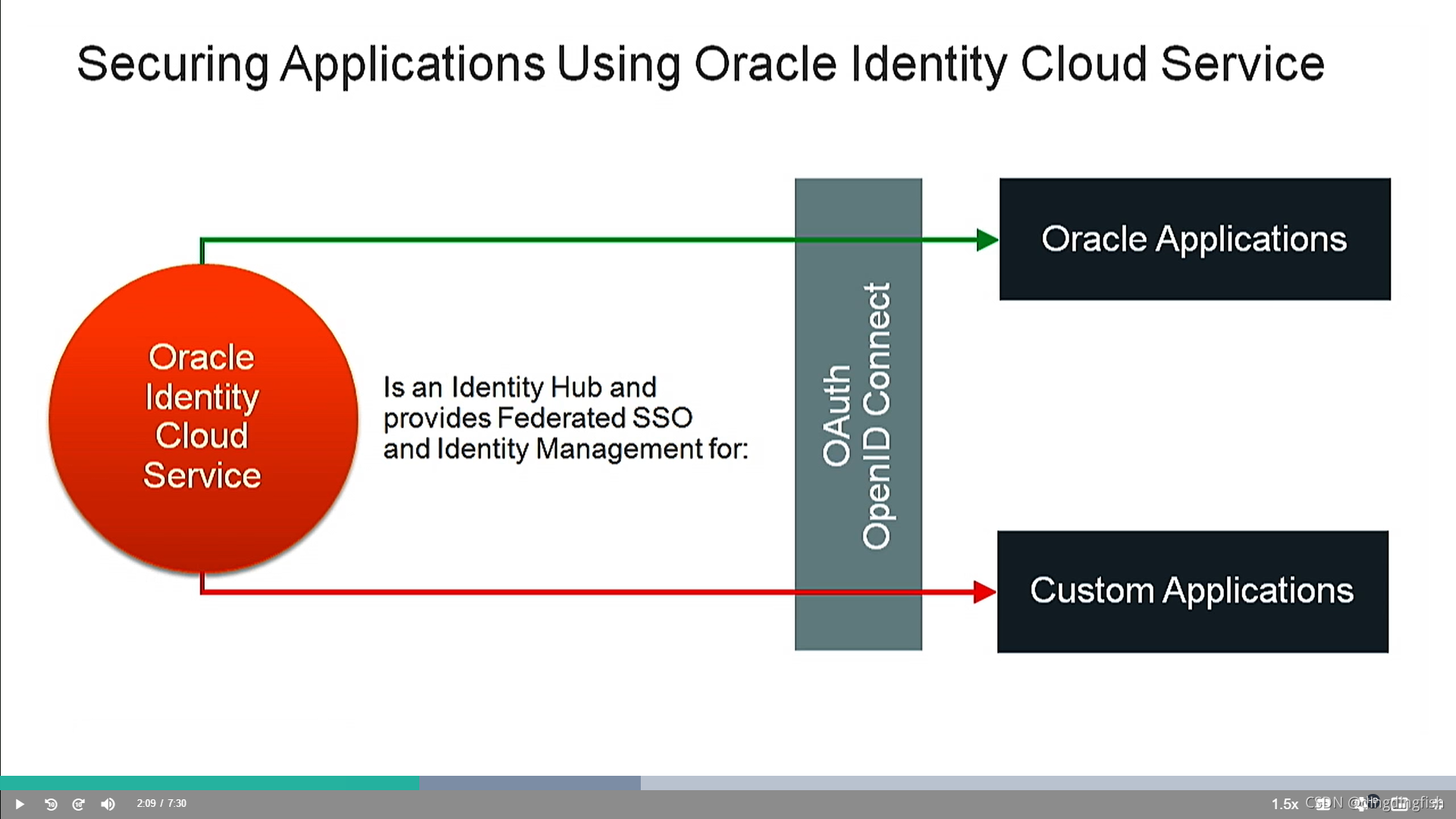
Task: Open HD quality settings gear
Action: [1363, 805]
